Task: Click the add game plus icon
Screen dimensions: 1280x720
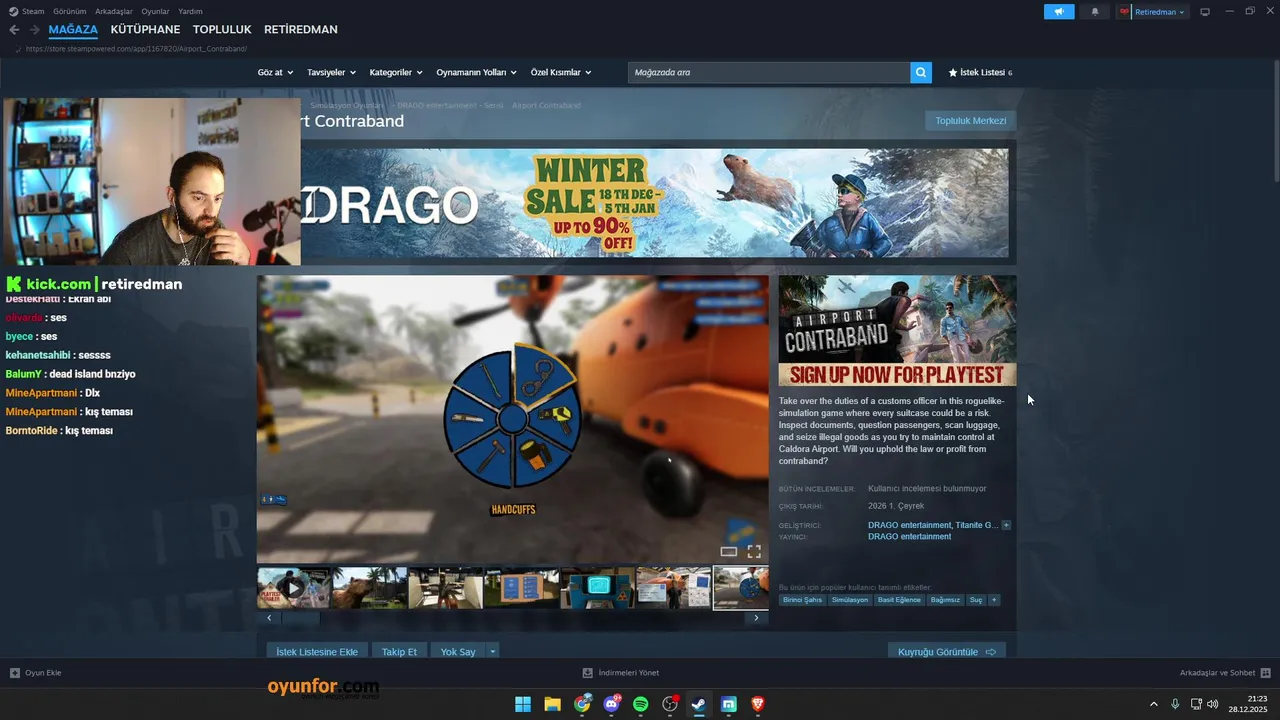Action: click(15, 673)
